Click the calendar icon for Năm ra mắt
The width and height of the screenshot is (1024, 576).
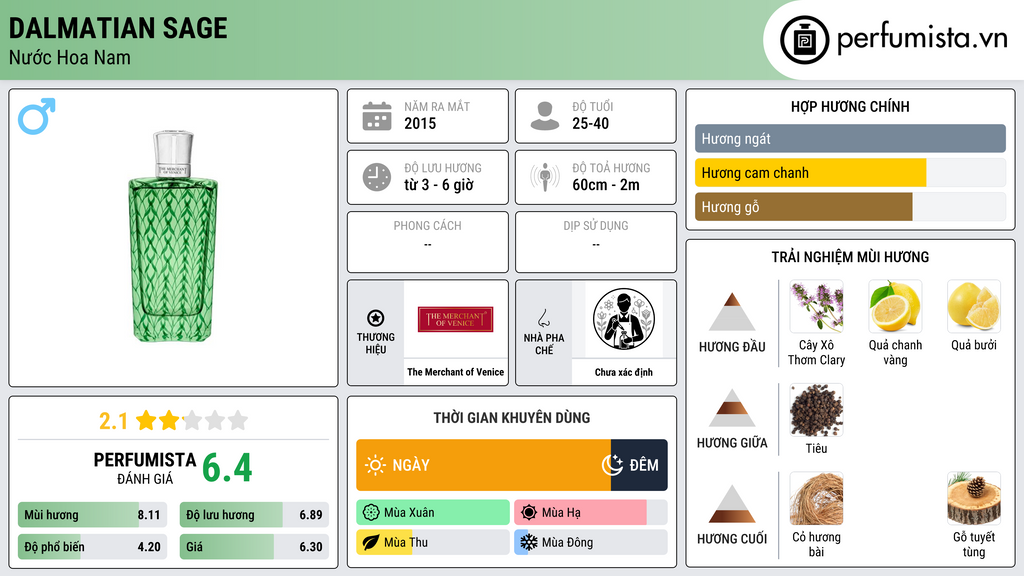377,116
